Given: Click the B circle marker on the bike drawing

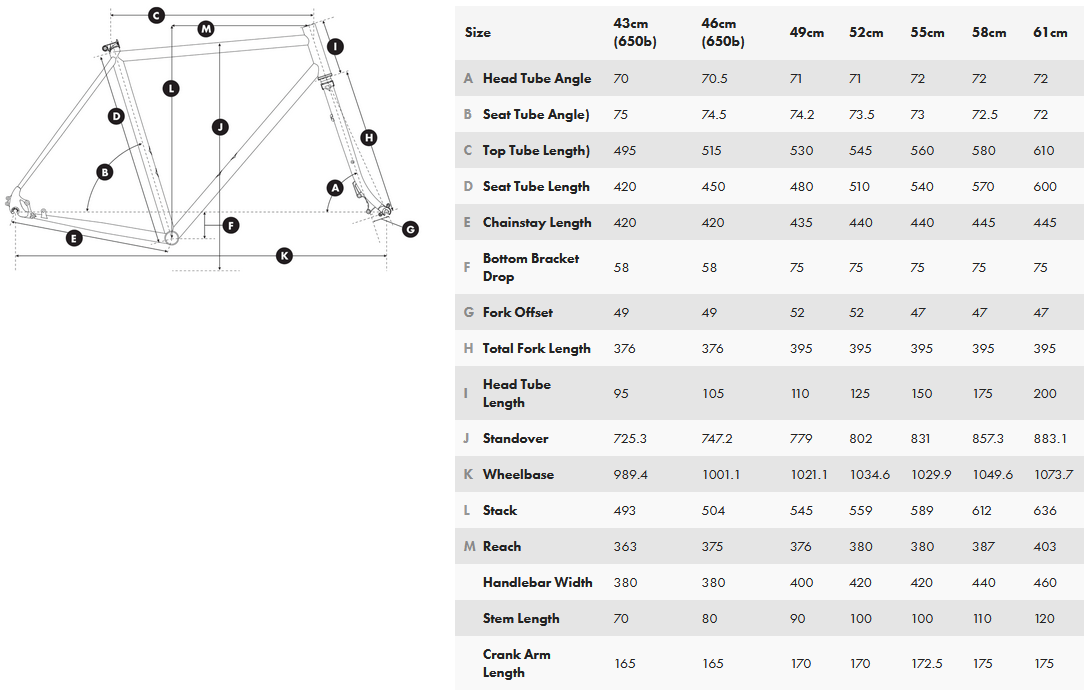Looking at the screenshot, I should coord(104,172).
